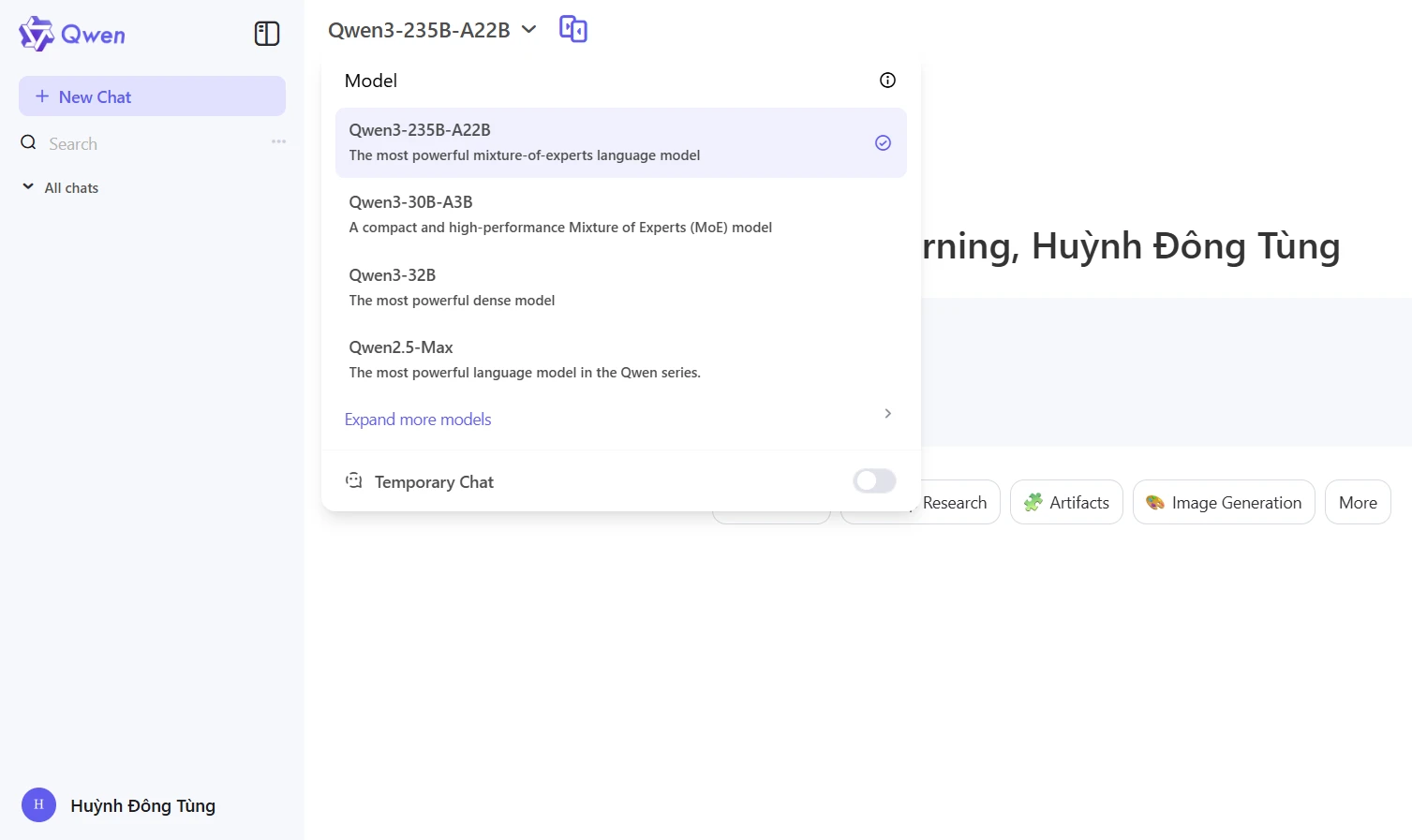Choose Qwen2.5-Max from the model list
This screenshot has width=1412, height=840.
coord(620,360)
